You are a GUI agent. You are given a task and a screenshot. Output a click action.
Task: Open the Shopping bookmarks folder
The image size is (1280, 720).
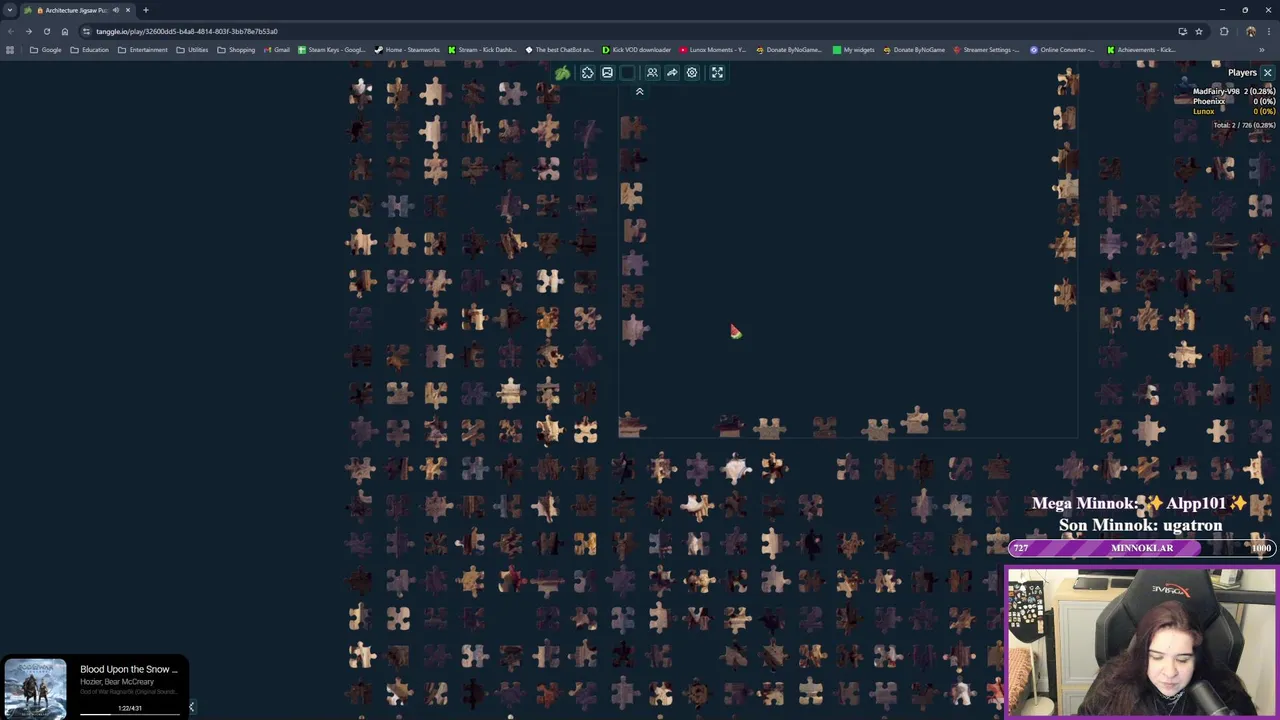click(x=236, y=50)
